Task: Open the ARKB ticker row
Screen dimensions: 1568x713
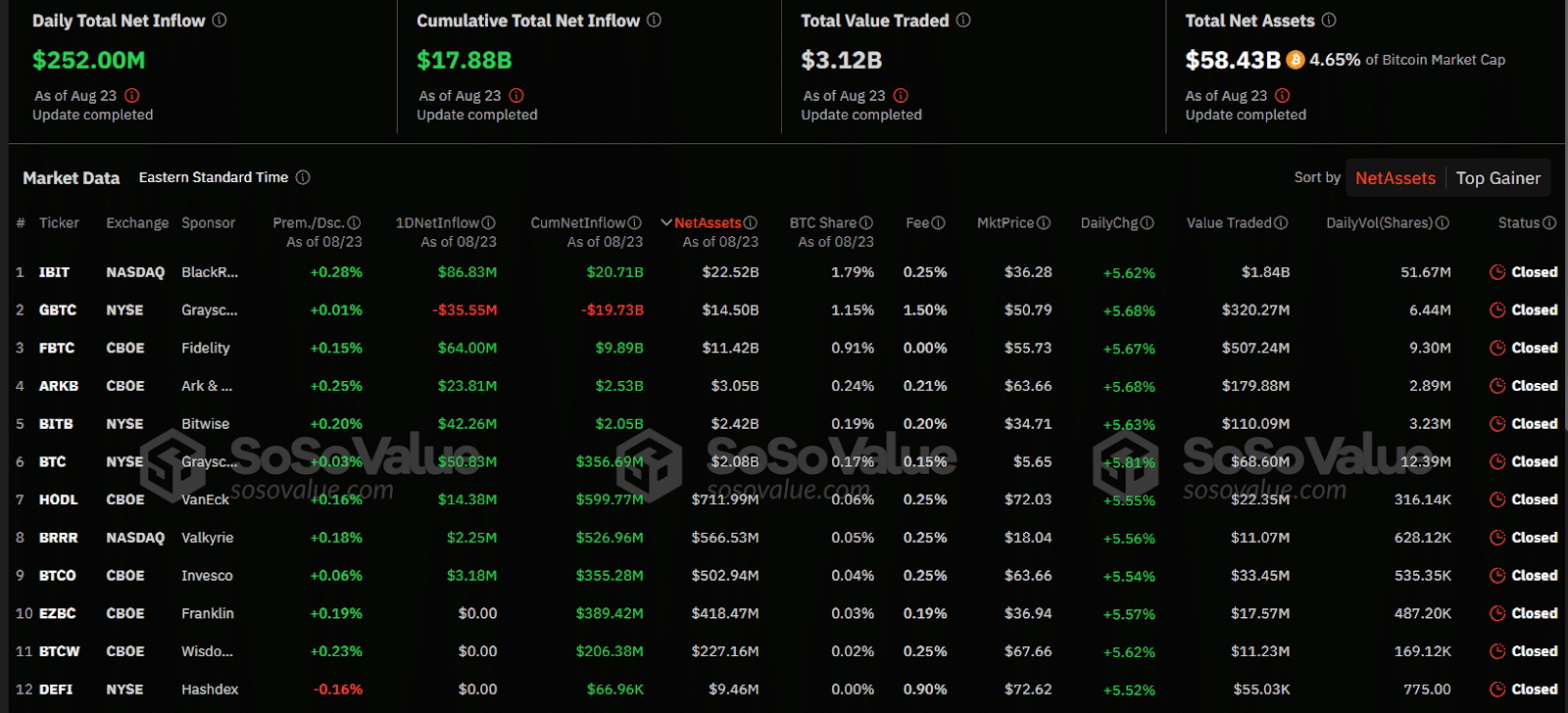Action: [59, 386]
